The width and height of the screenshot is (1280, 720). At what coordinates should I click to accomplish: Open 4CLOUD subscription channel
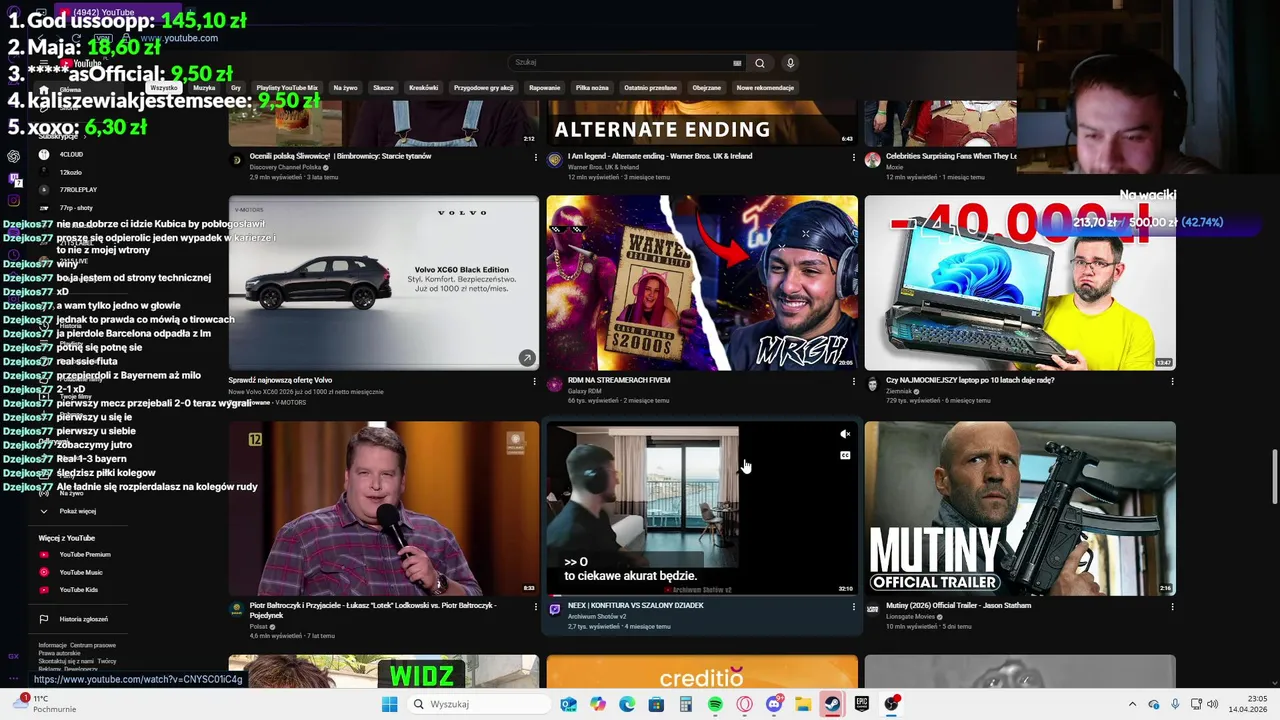click(70, 155)
